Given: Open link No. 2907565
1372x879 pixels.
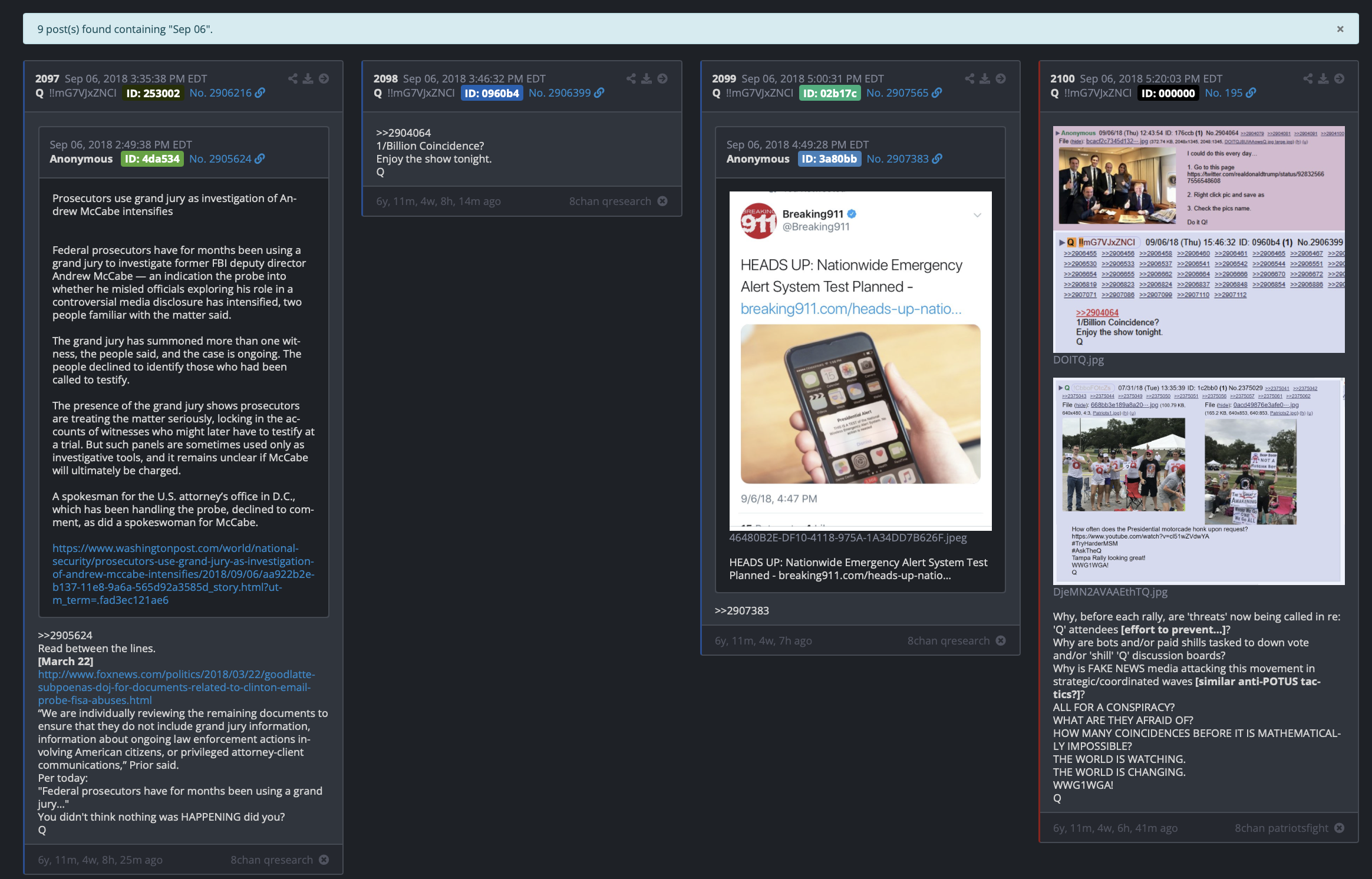Looking at the screenshot, I should [x=904, y=93].
